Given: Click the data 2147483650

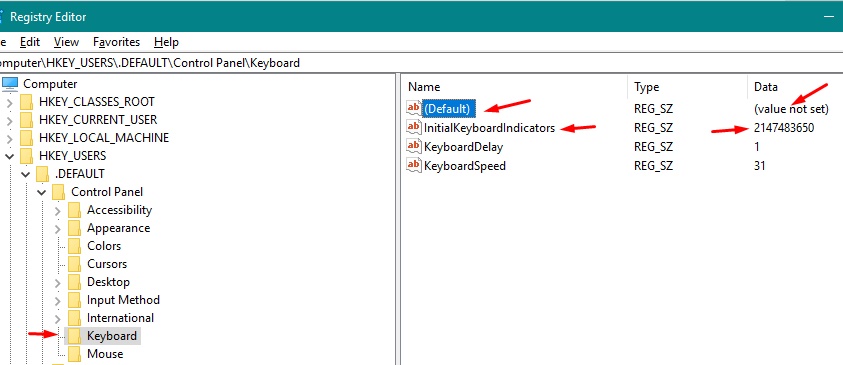Looking at the screenshot, I should coord(784,128).
